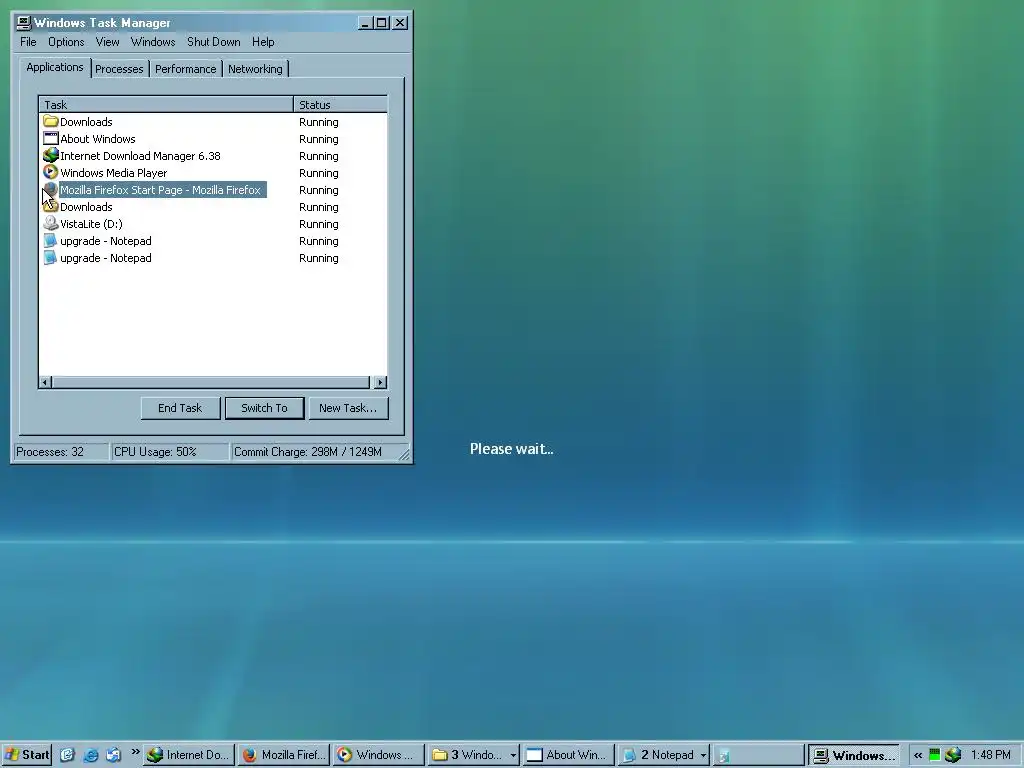
Task: Click the horizontal scrollbar track of the task list
Action: tap(211, 382)
